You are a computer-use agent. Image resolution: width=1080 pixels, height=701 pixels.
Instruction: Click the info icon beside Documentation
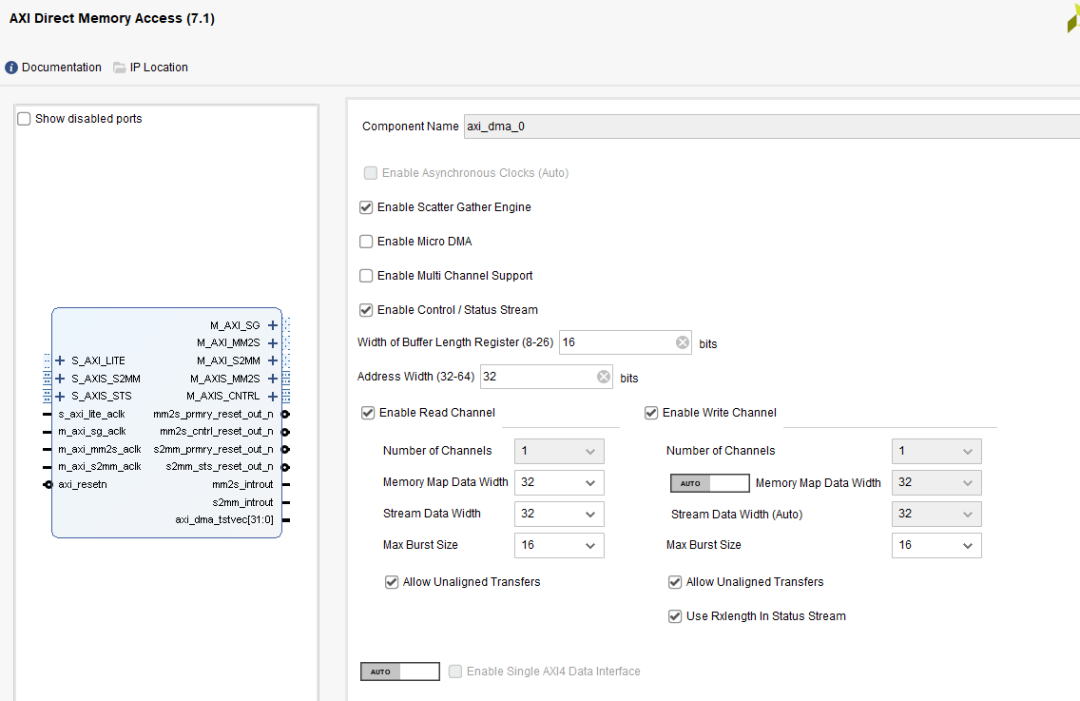[x=10, y=67]
